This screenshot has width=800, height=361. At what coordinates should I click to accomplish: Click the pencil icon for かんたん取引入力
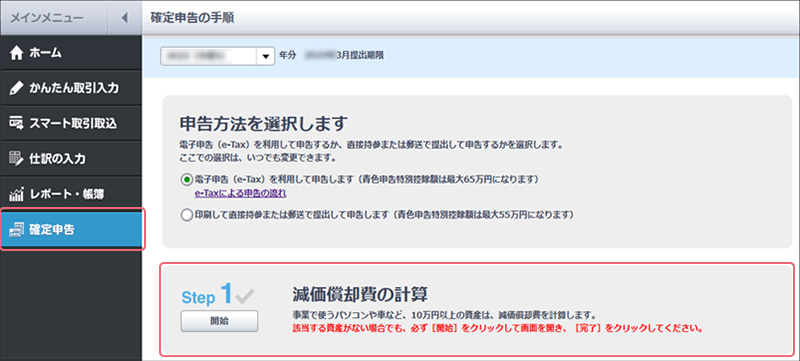pyautogui.click(x=17, y=88)
